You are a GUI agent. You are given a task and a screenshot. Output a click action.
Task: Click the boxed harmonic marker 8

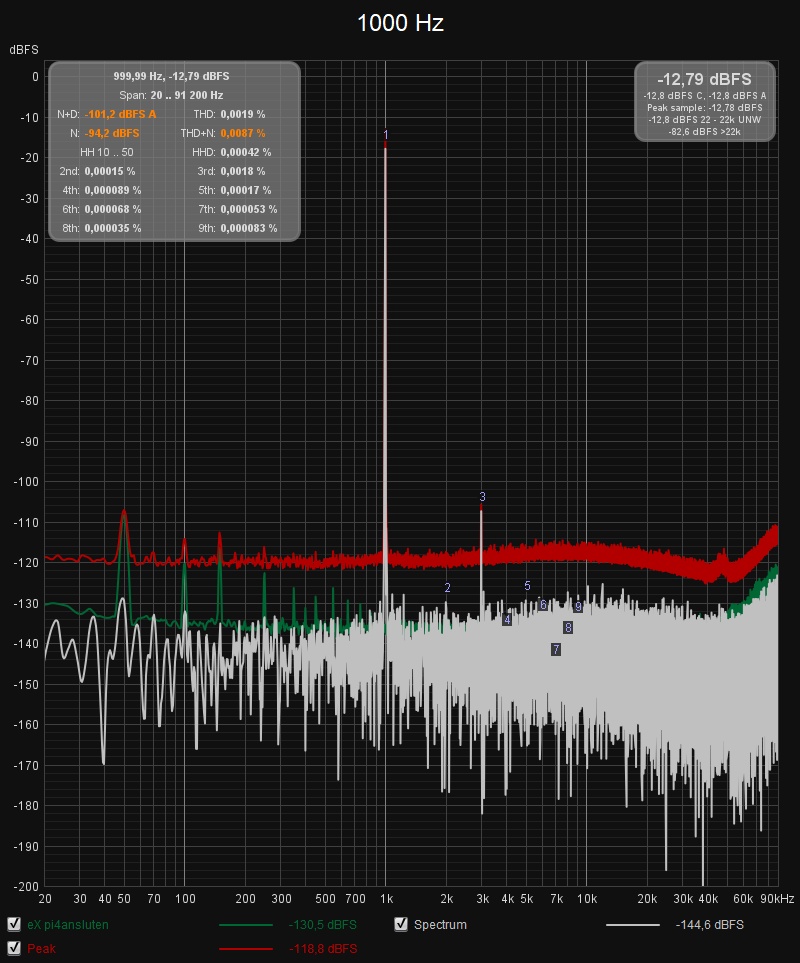point(568,628)
